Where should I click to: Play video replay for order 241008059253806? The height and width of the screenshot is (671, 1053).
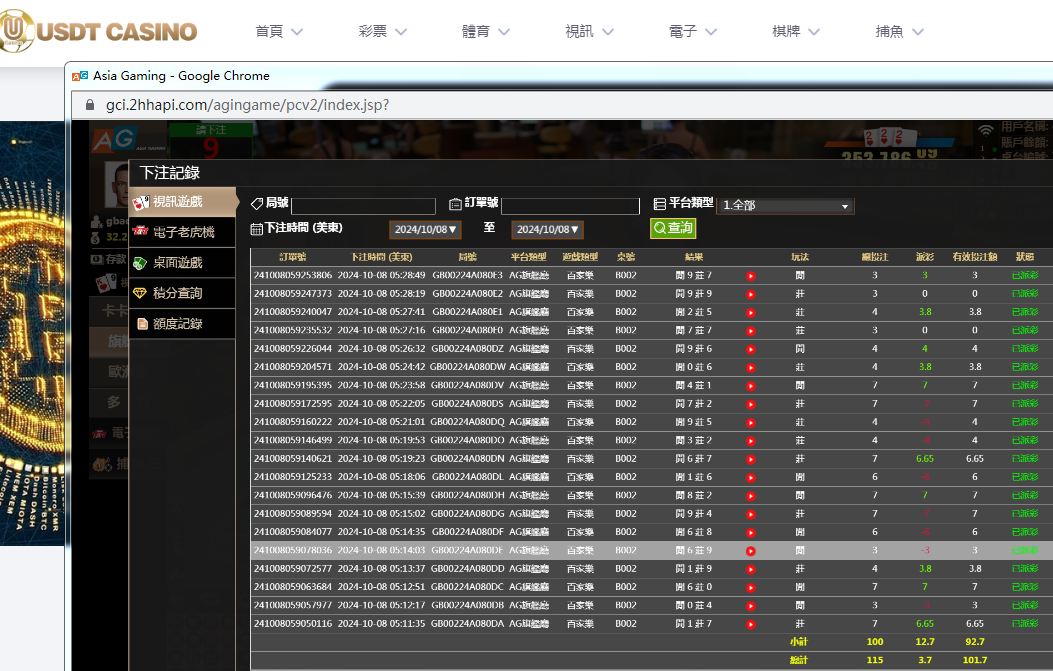tap(750, 275)
